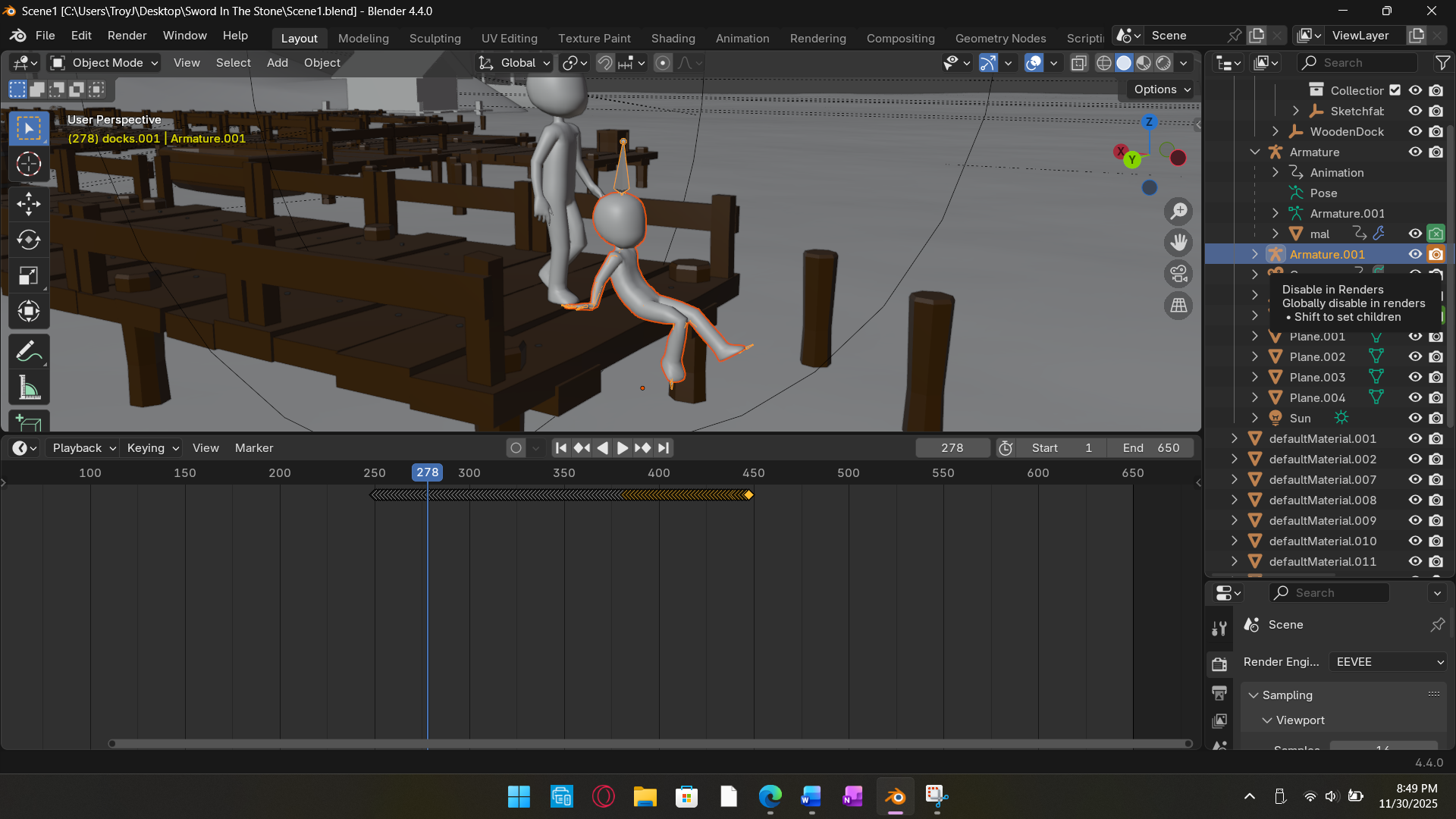Viewport: 1456px width, 819px height.
Task: Open the Render Engine EEVEE dropdown
Action: tap(1388, 662)
